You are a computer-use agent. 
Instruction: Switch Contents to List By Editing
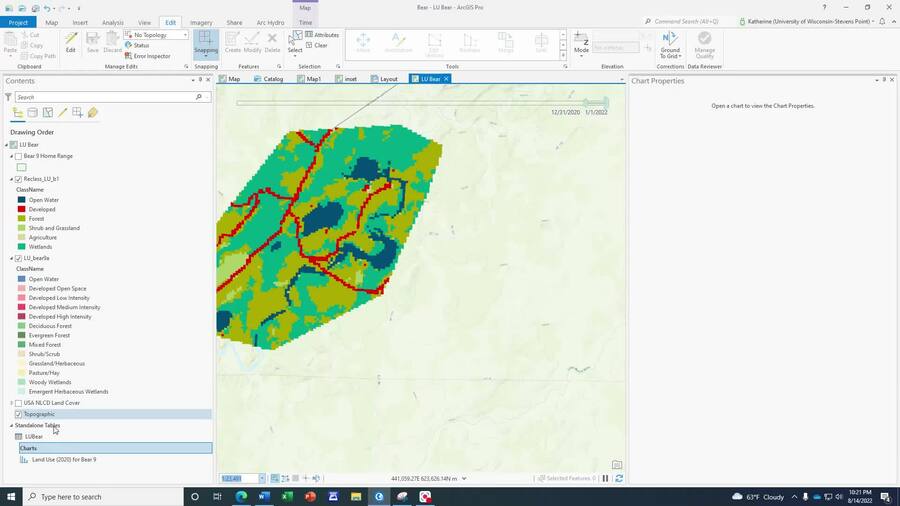(x=63, y=112)
